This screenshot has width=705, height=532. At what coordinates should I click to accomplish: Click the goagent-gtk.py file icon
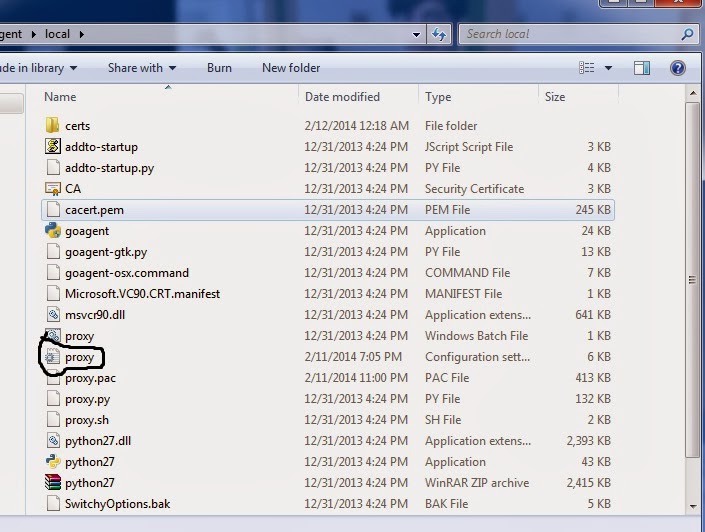click(53, 252)
